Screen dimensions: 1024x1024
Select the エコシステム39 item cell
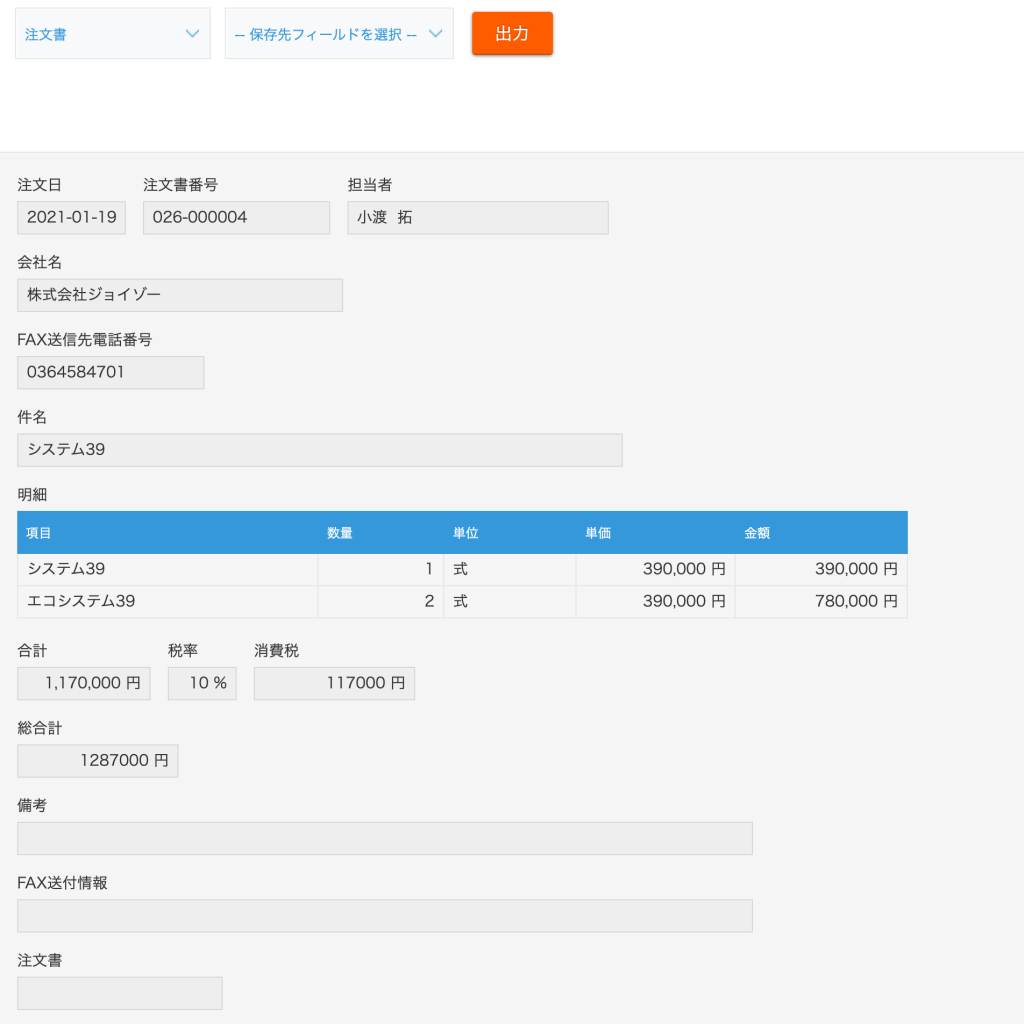[x=168, y=601]
